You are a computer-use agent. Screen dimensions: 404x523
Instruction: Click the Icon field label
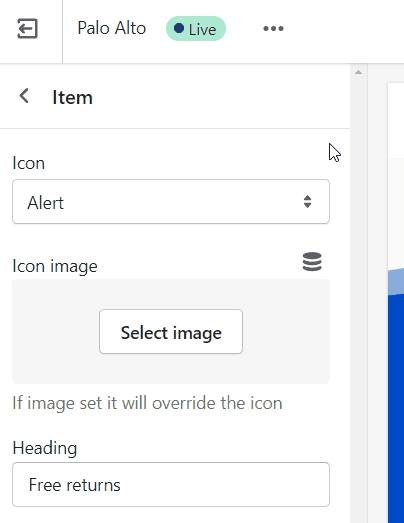pos(29,163)
